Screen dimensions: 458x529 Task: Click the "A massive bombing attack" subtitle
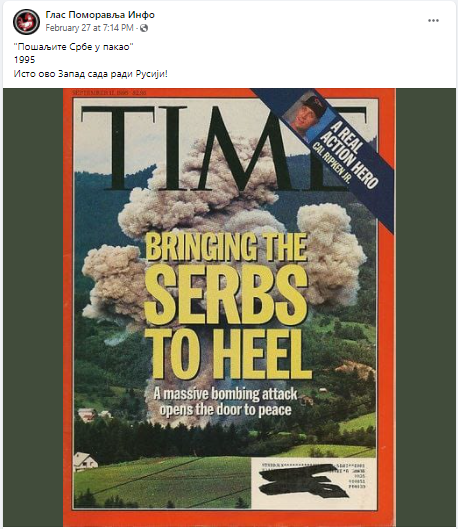point(225,394)
